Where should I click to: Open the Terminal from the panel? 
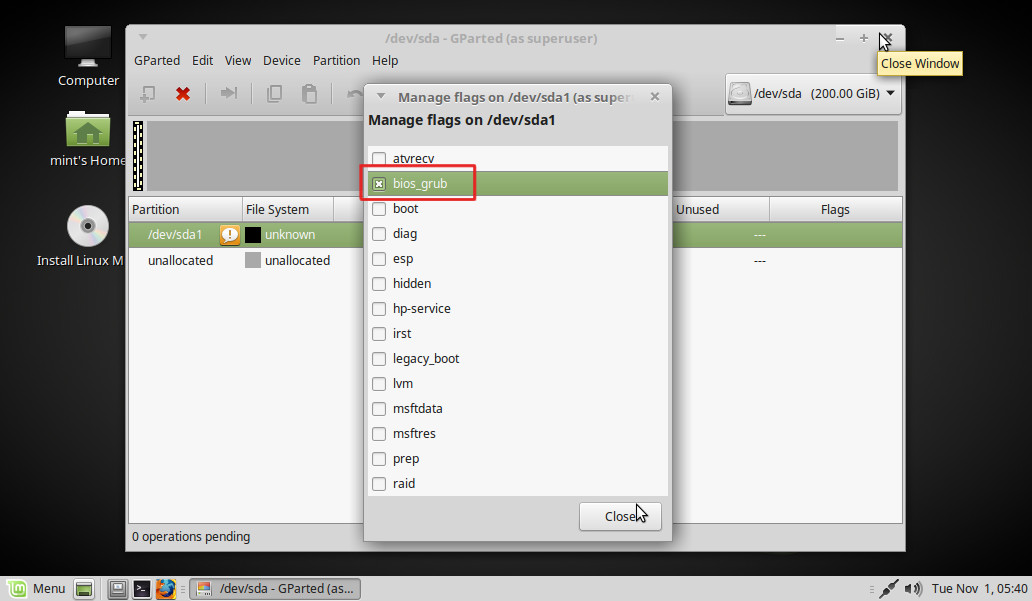click(x=142, y=589)
